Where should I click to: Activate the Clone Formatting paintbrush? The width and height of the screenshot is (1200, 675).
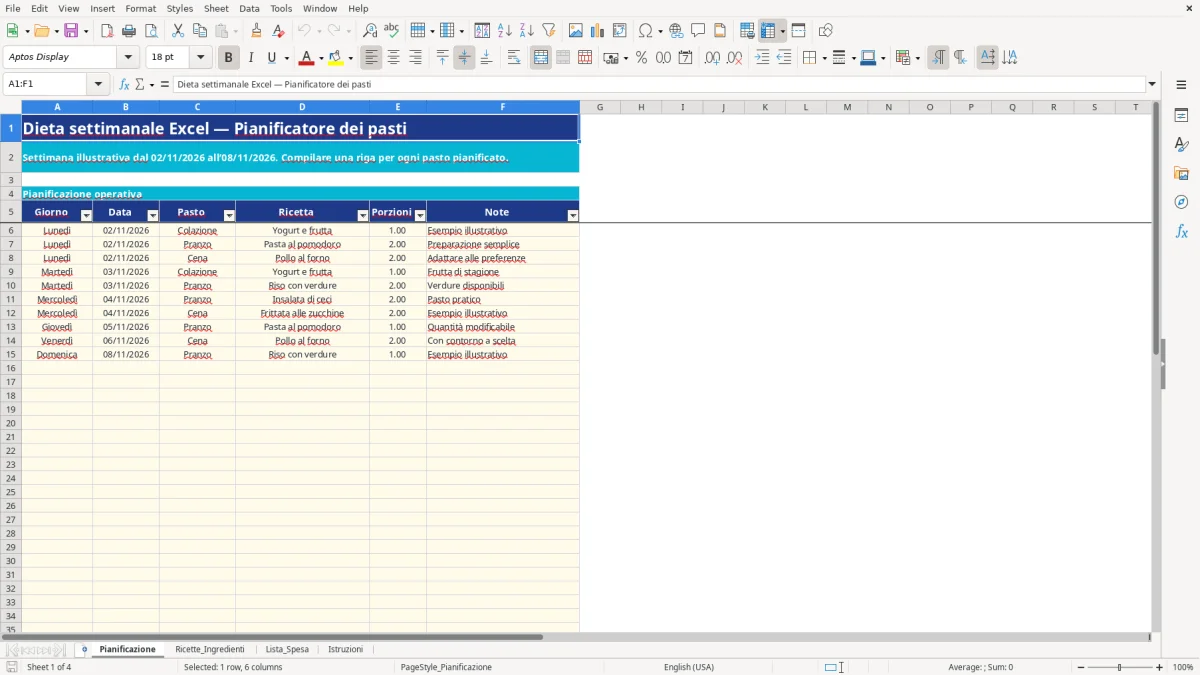click(x=256, y=31)
